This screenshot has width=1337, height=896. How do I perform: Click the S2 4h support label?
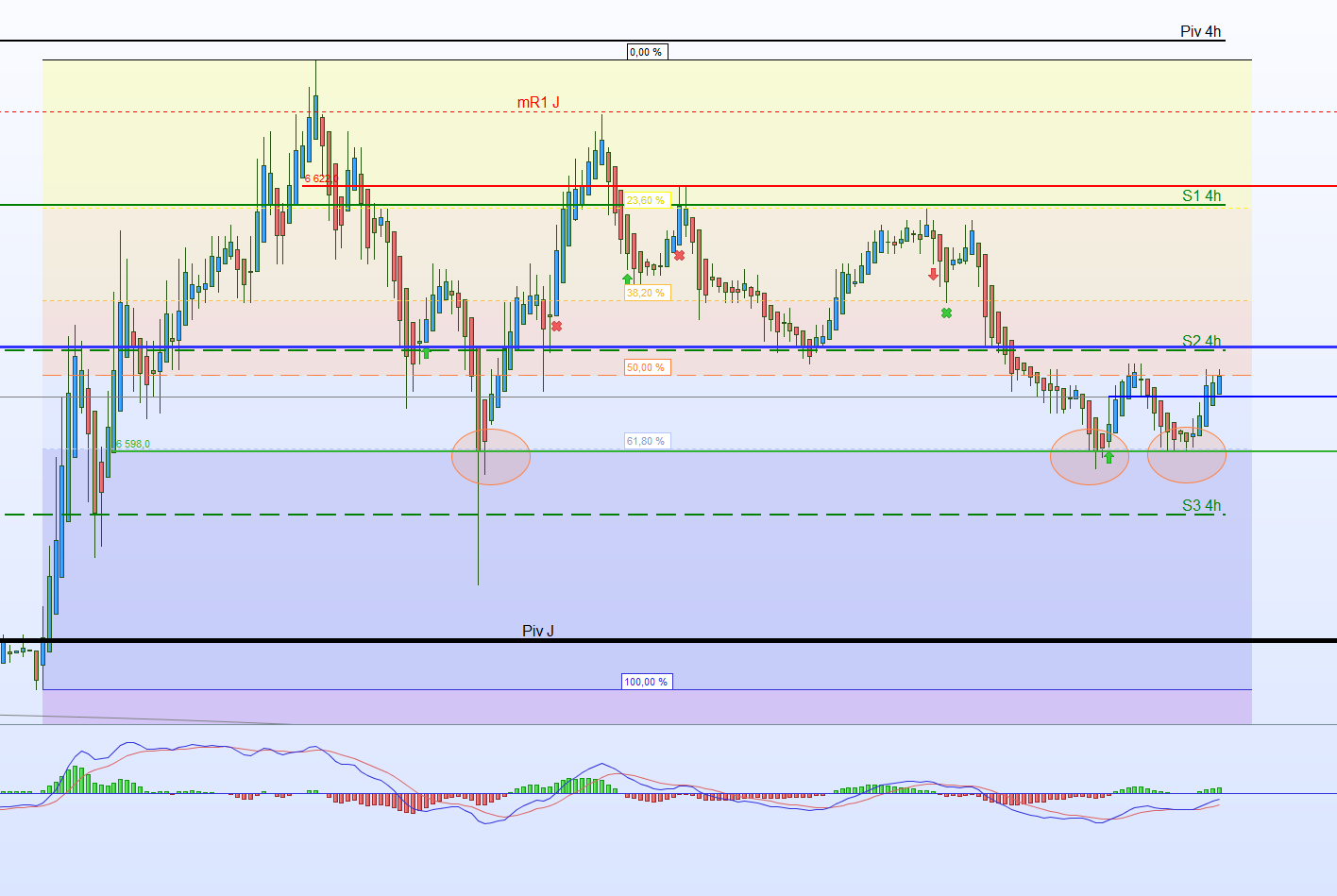(x=1202, y=341)
